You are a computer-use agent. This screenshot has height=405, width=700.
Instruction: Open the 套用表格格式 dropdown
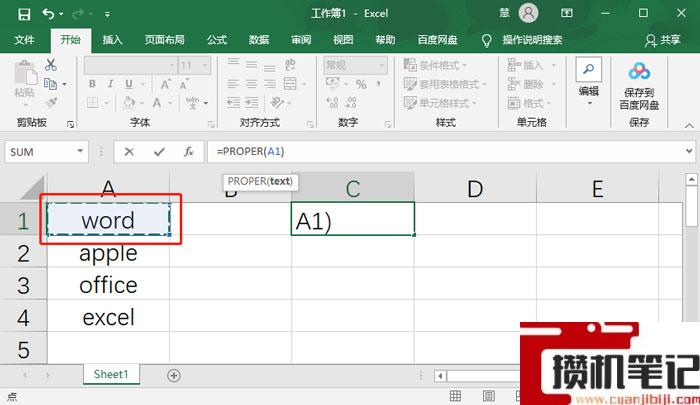445,84
